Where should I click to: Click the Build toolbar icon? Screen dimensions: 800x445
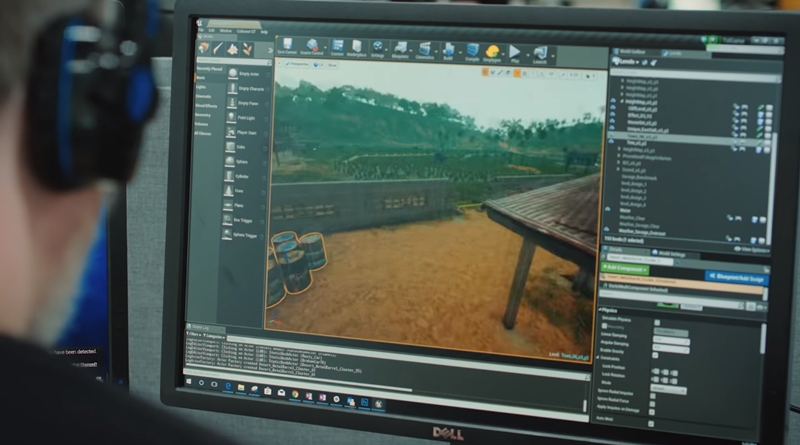click(x=448, y=50)
